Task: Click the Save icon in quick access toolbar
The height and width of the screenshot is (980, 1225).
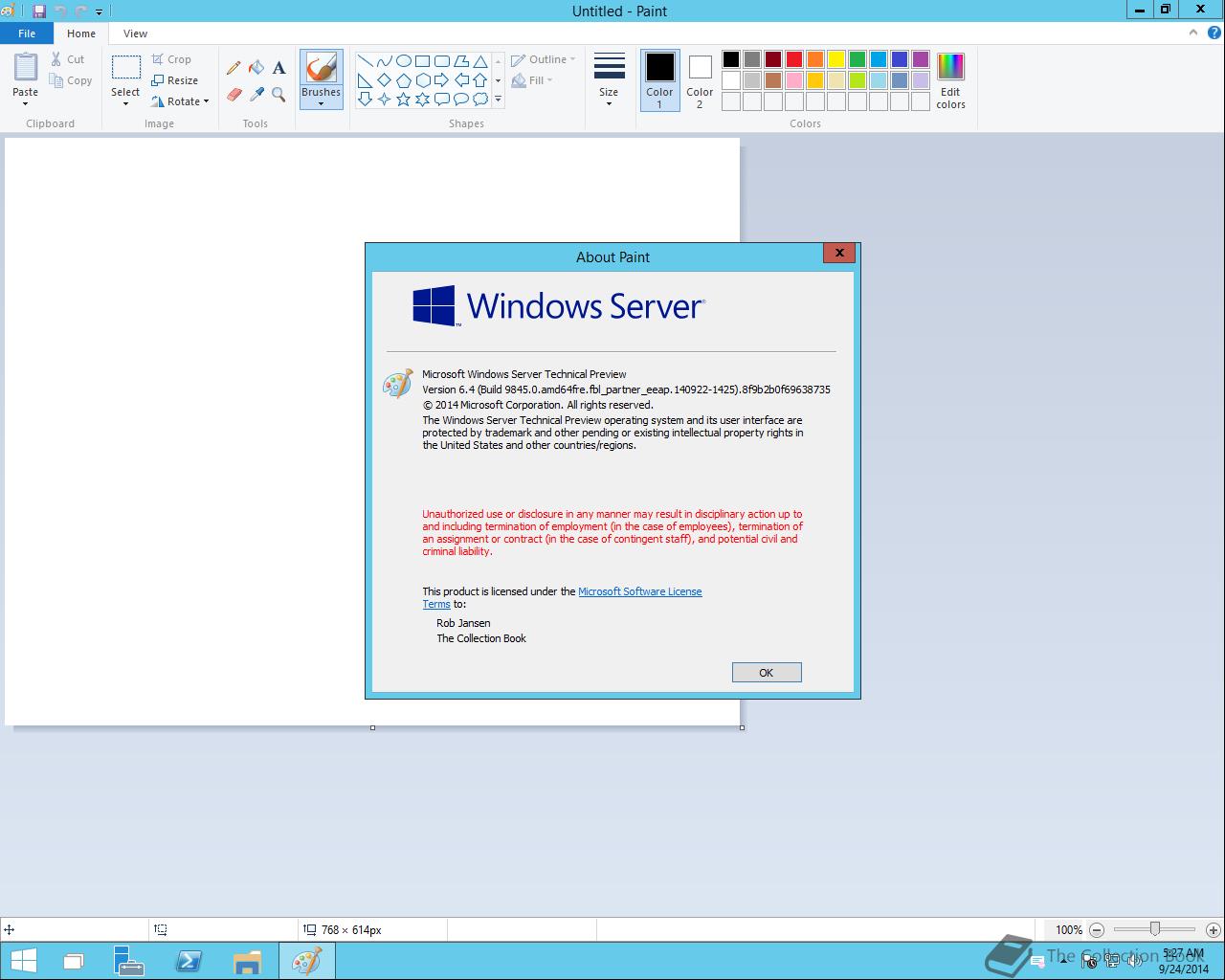Action: (x=39, y=11)
